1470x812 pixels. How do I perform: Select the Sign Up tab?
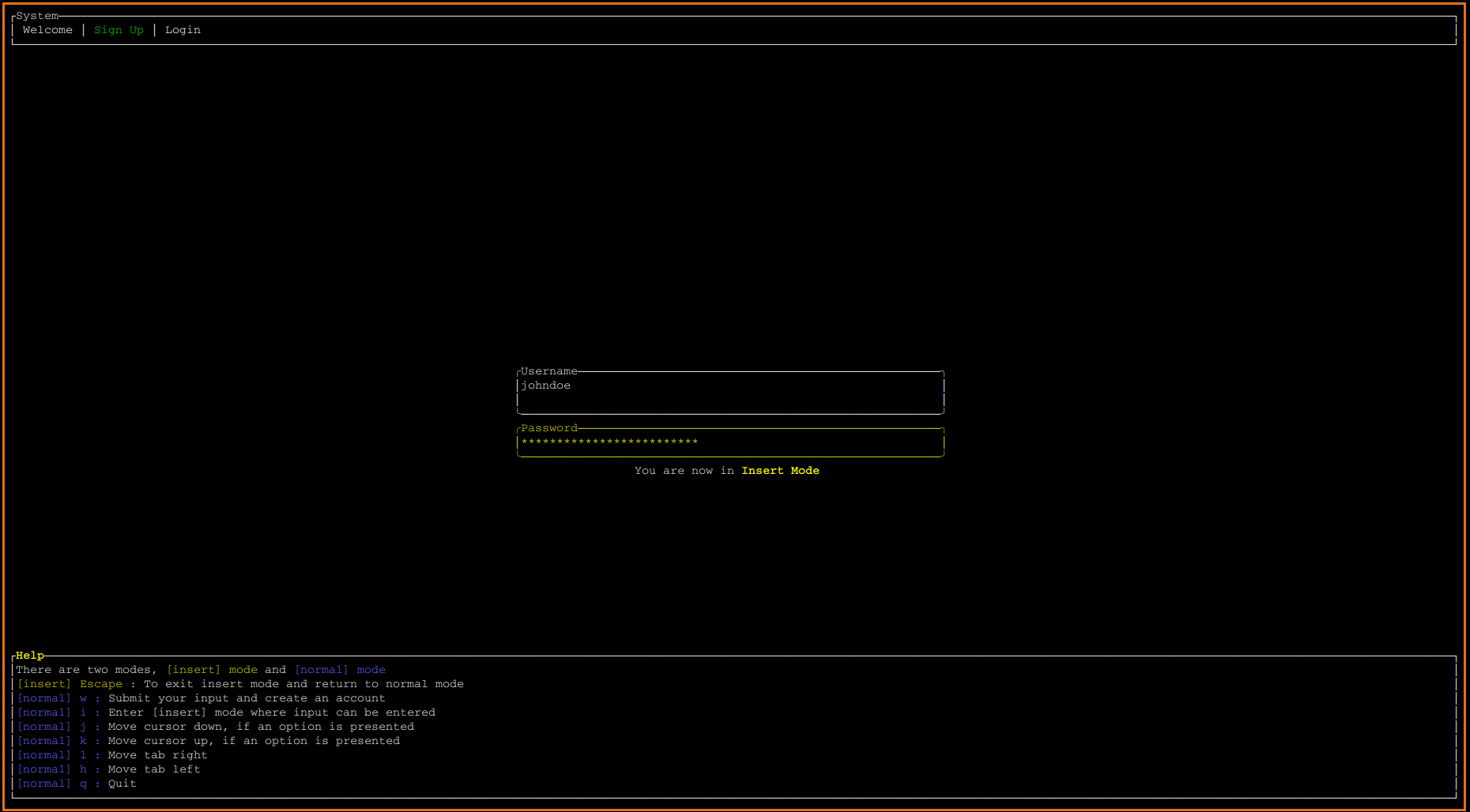click(x=119, y=30)
